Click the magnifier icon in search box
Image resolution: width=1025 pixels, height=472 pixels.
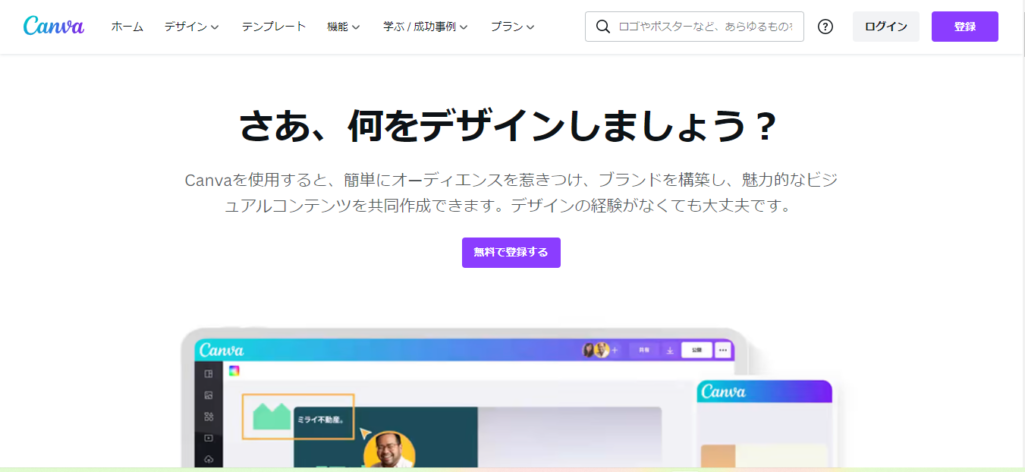point(603,27)
